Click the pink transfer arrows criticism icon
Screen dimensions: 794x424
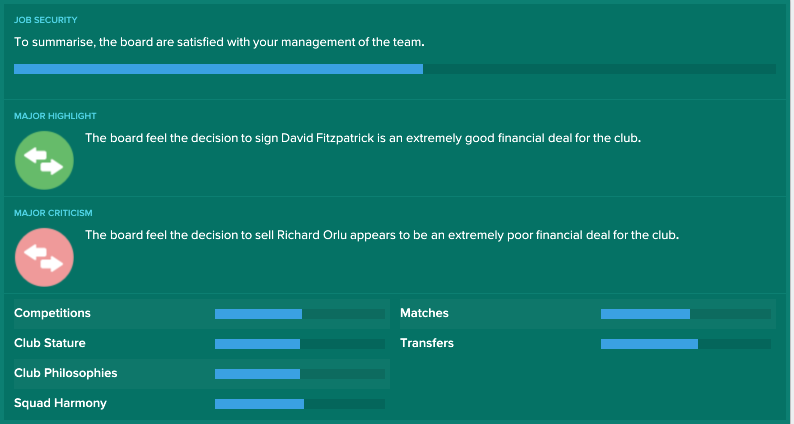(x=44, y=257)
